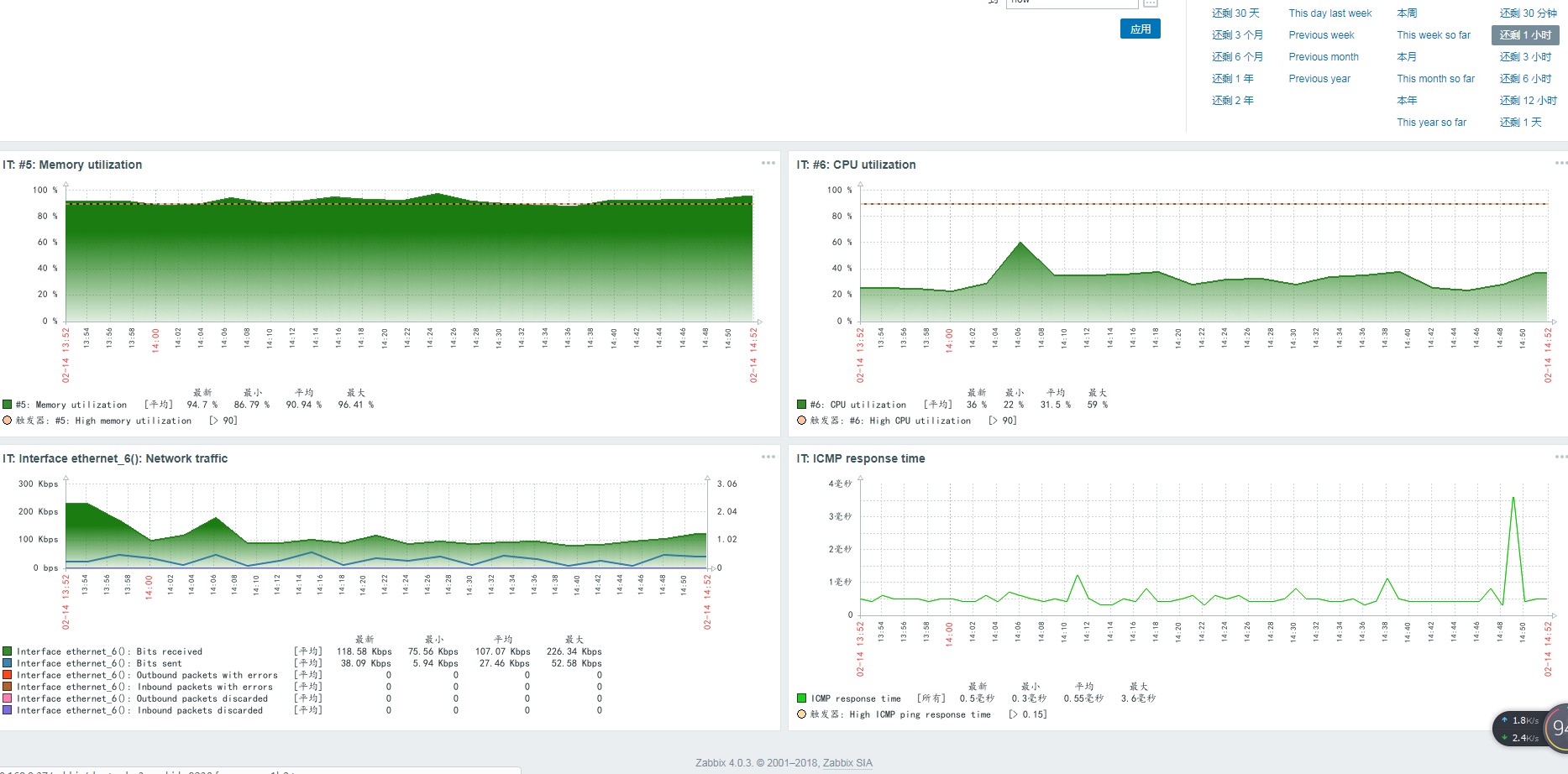Image resolution: width=1568 pixels, height=774 pixels.
Task: Click the IT: #5: Memory utilization title
Action: click(x=72, y=165)
